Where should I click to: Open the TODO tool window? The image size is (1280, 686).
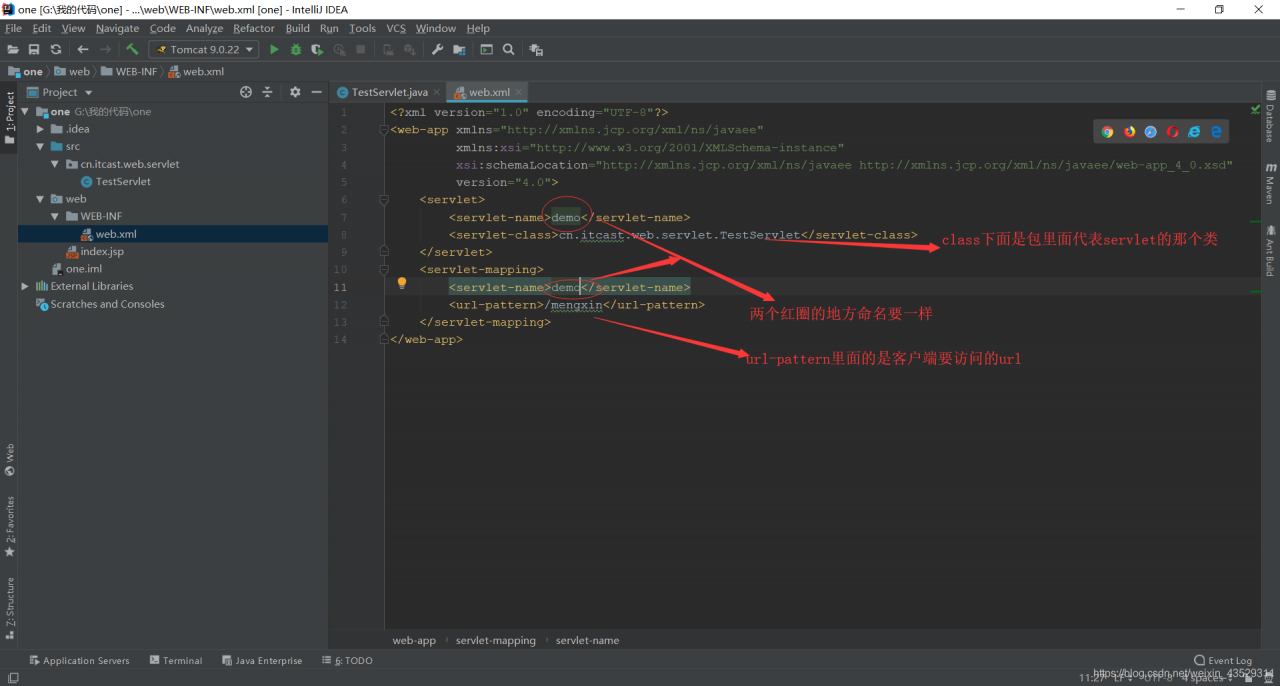pos(347,661)
